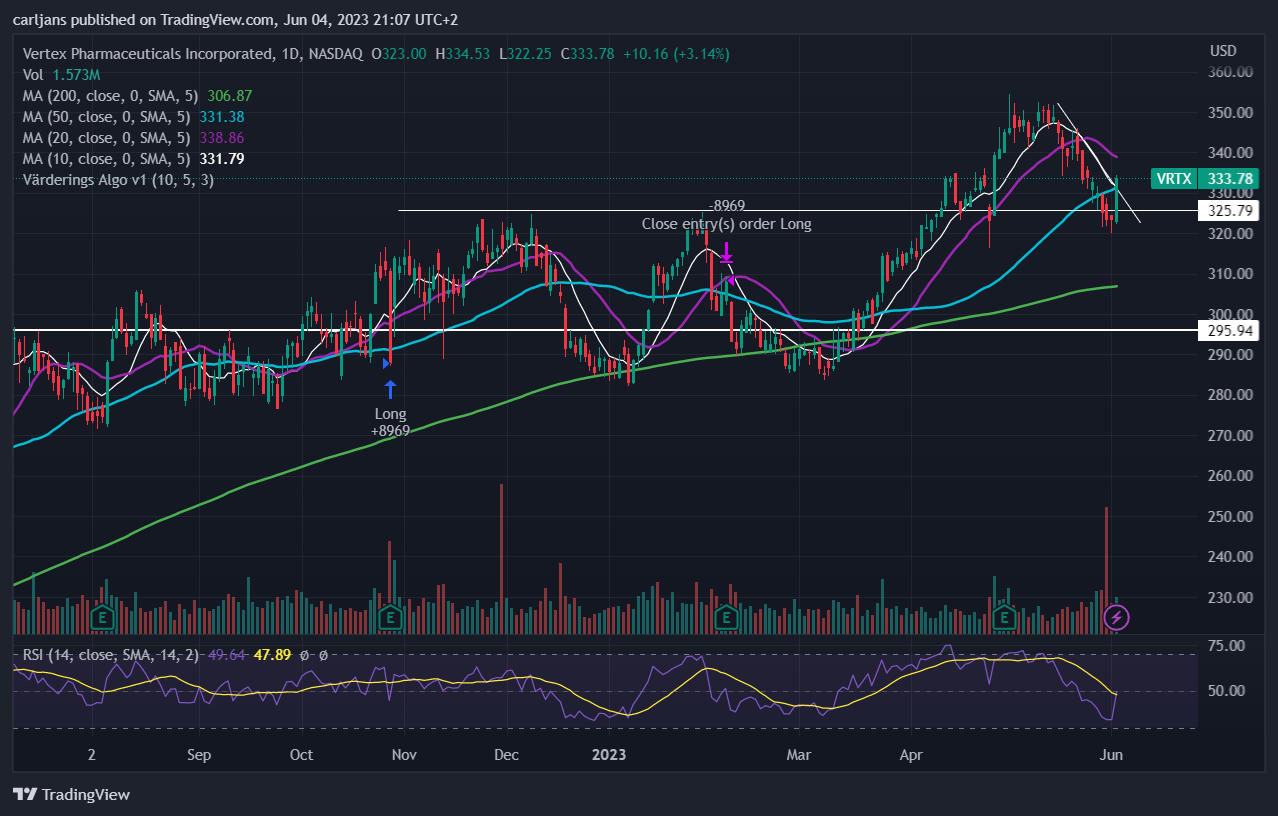Click the blue Long entry arrow marker
Viewport: 1278px width, 816px height.
390,389
